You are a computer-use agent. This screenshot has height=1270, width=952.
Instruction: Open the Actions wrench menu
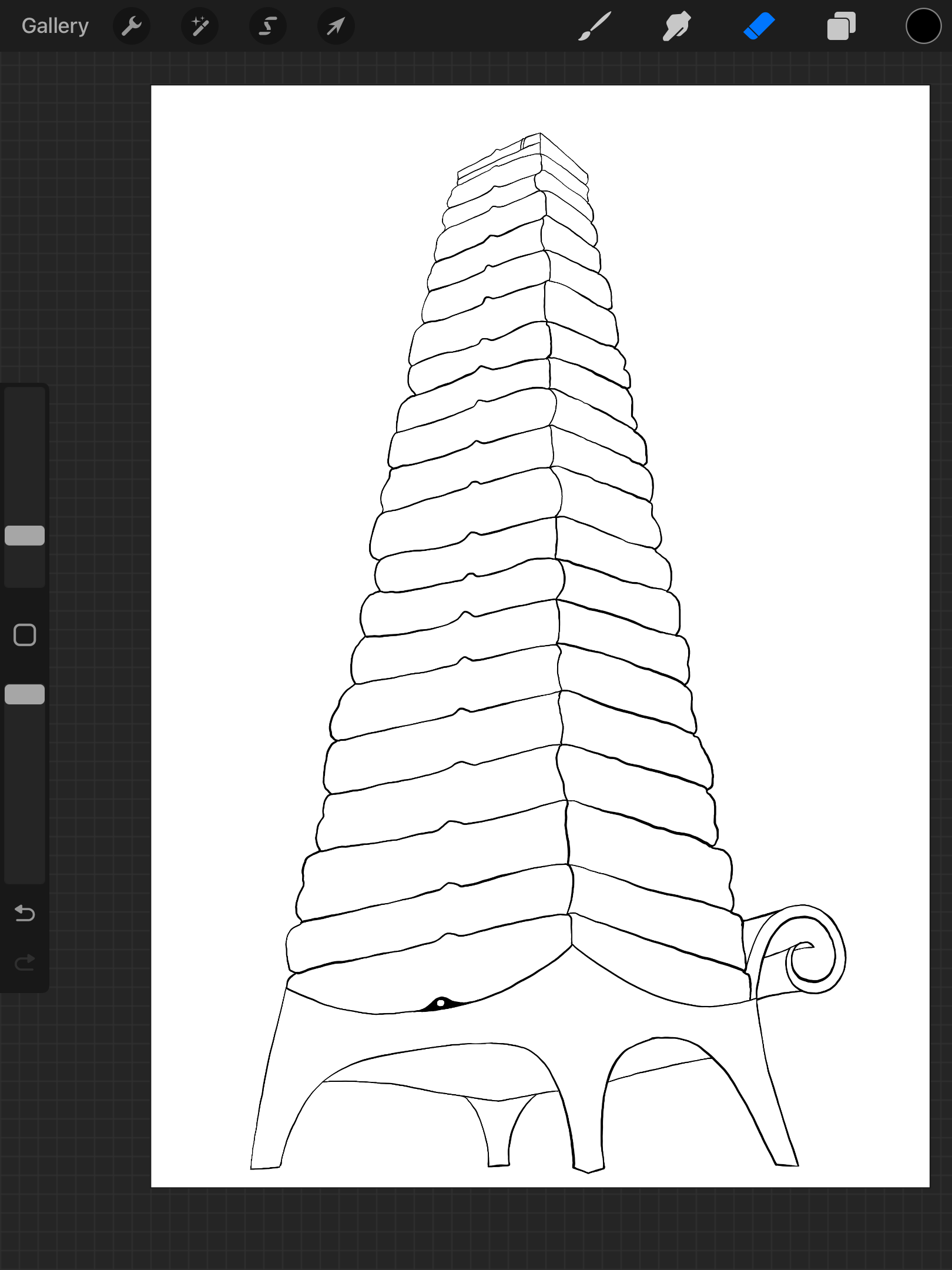(x=132, y=26)
